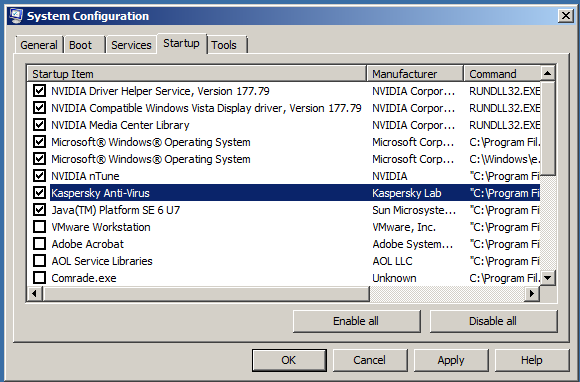The height and width of the screenshot is (382, 580).
Task: Enable AOL Service Libraries checkbox
Action: click(39, 261)
